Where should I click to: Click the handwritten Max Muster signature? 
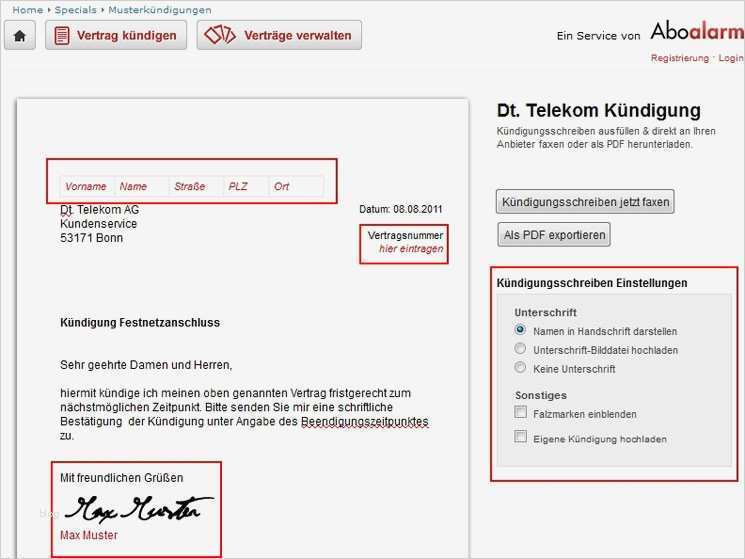139,508
